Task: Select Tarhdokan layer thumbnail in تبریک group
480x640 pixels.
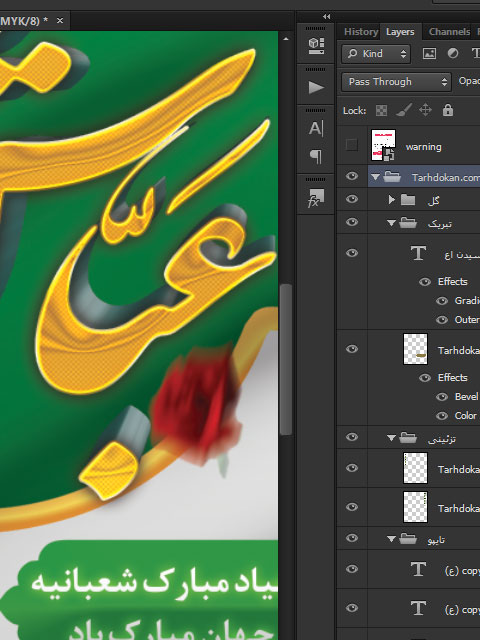Action: coord(416,349)
